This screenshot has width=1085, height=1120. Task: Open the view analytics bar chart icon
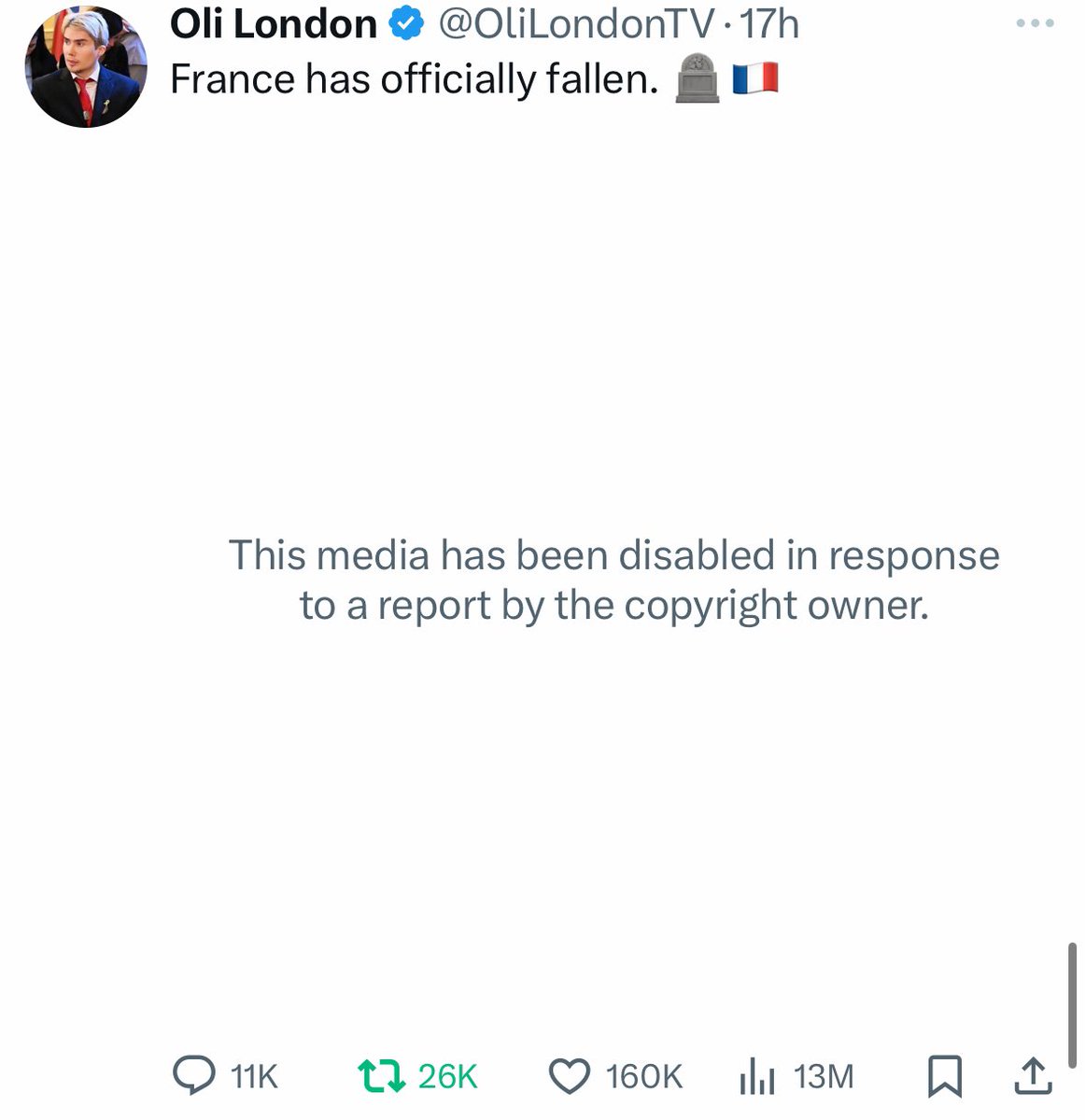pyautogui.click(x=756, y=1077)
